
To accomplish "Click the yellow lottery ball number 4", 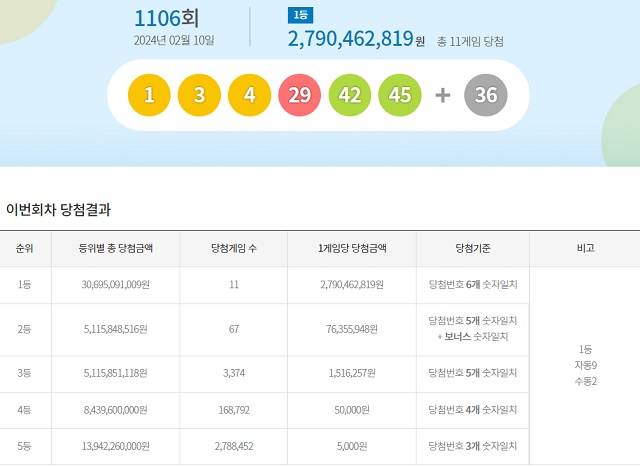I will coord(249,95).
